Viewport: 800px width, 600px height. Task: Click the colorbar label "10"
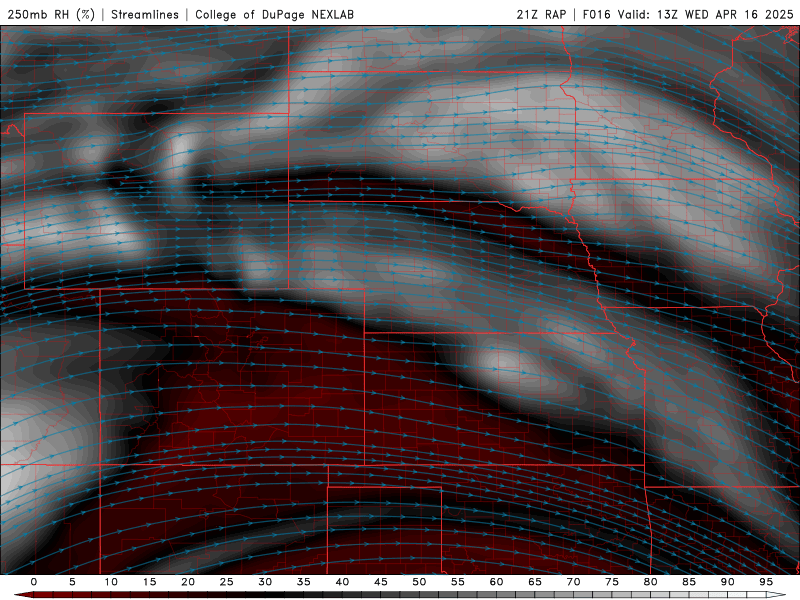click(x=111, y=582)
